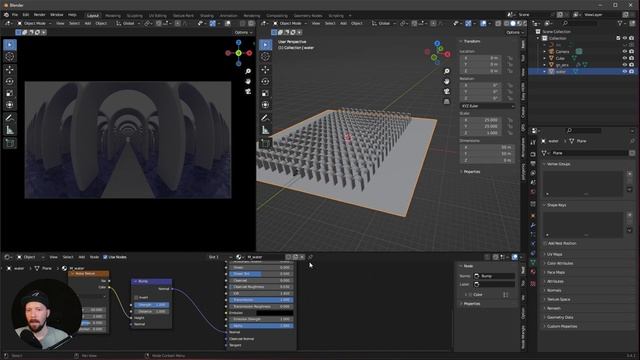Open Material properties tab icon
Image resolution: width=640 pixels, height=360 pixels.
coord(533,271)
